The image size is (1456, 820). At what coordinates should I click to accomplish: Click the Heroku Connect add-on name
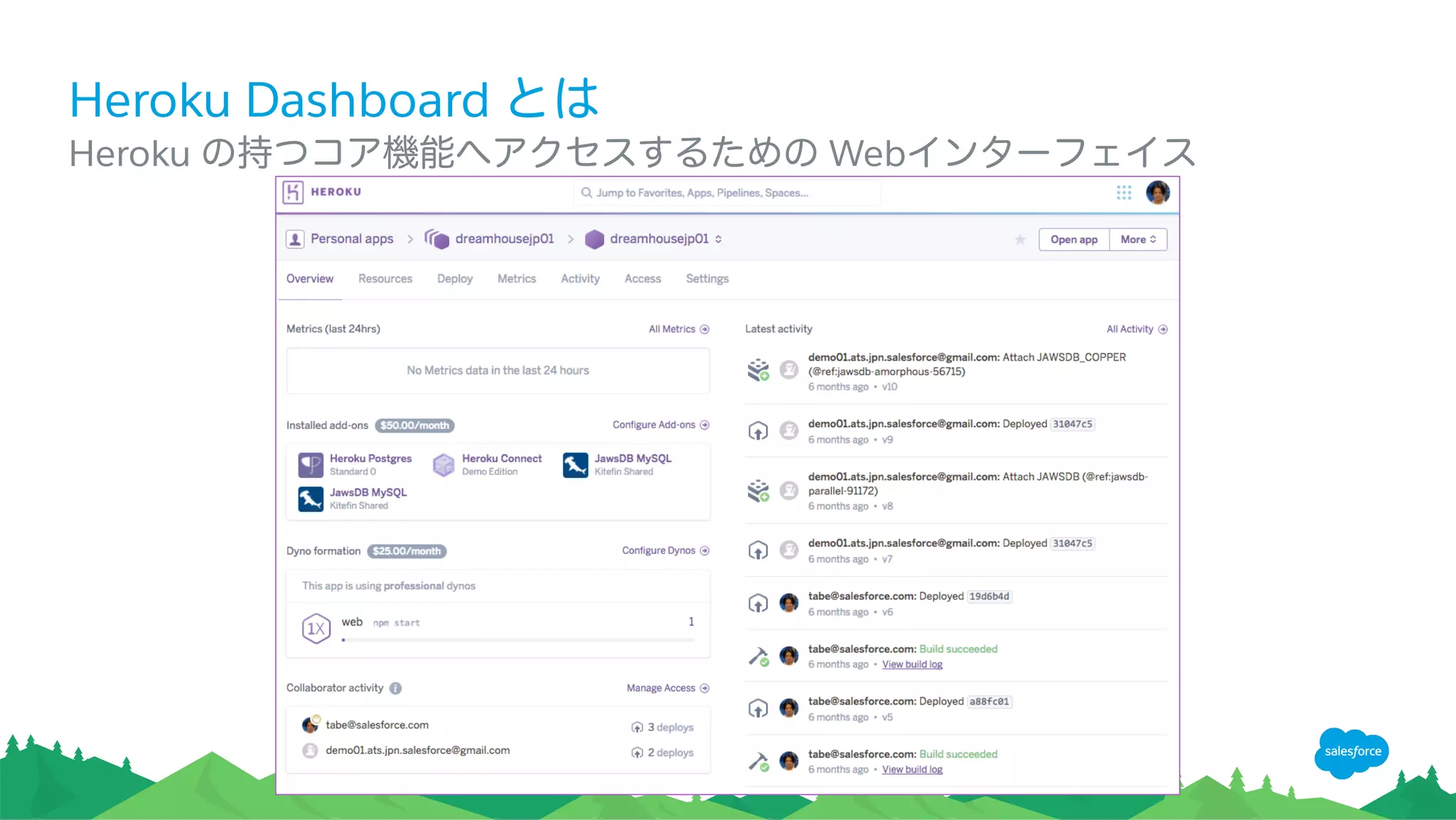502,459
